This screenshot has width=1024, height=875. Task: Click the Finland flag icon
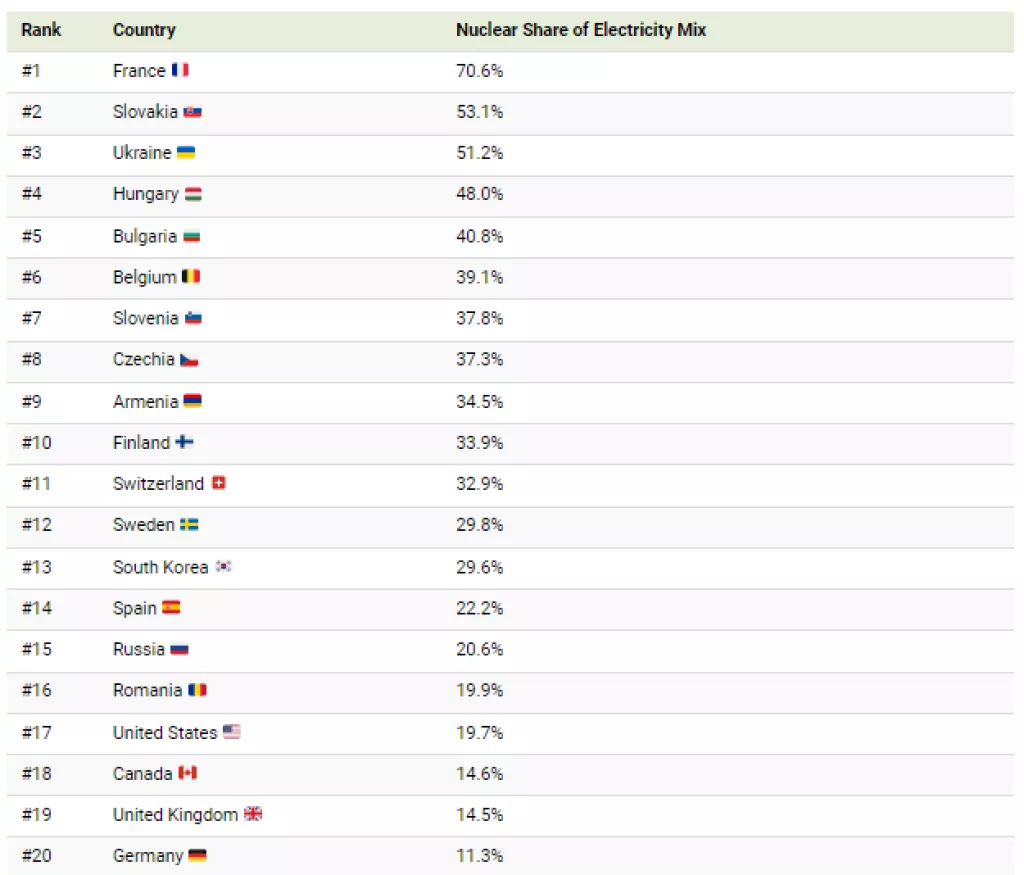click(x=184, y=442)
